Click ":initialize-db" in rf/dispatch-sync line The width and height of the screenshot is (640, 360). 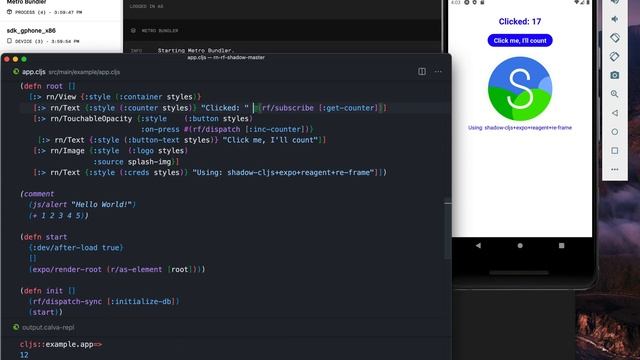(x=141, y=302)
